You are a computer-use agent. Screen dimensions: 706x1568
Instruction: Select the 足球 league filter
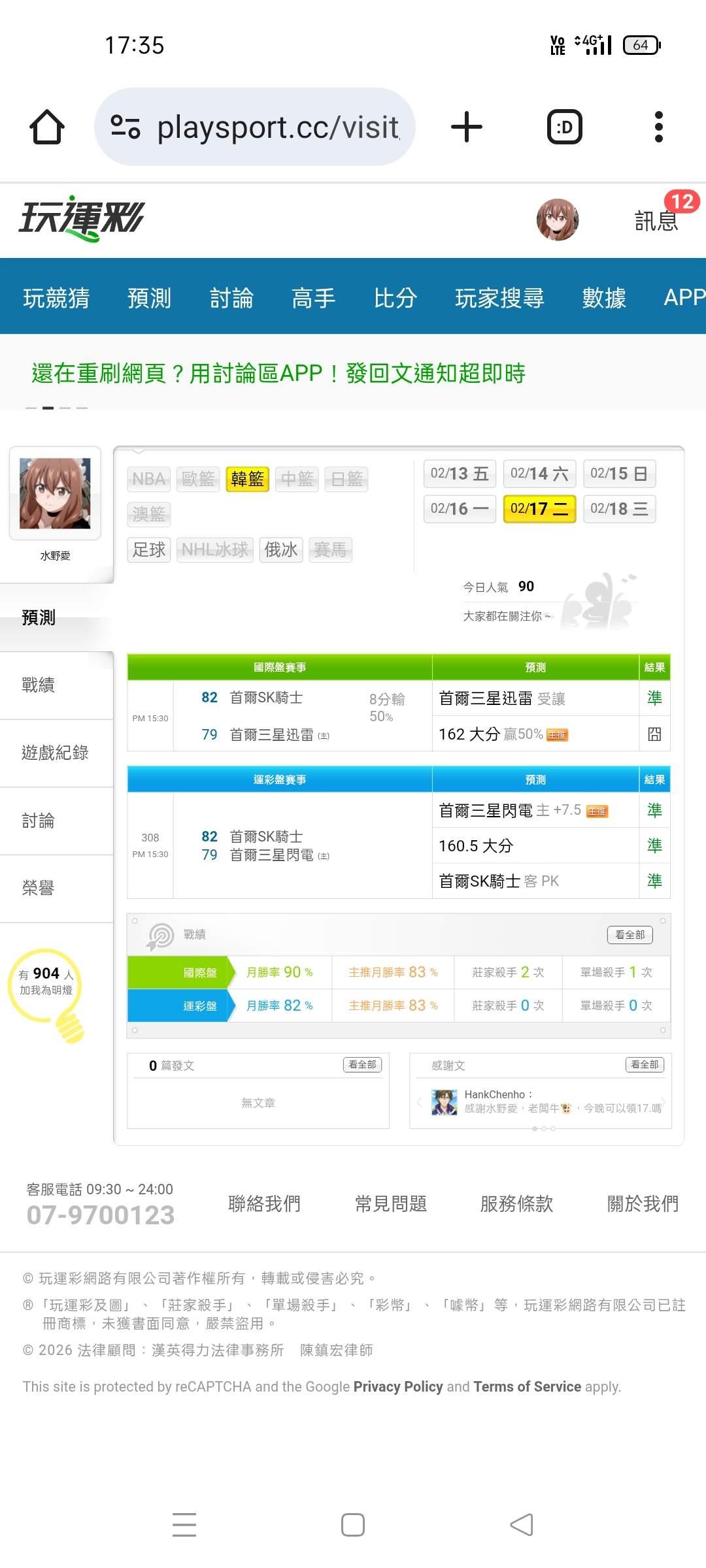[149, 549]
